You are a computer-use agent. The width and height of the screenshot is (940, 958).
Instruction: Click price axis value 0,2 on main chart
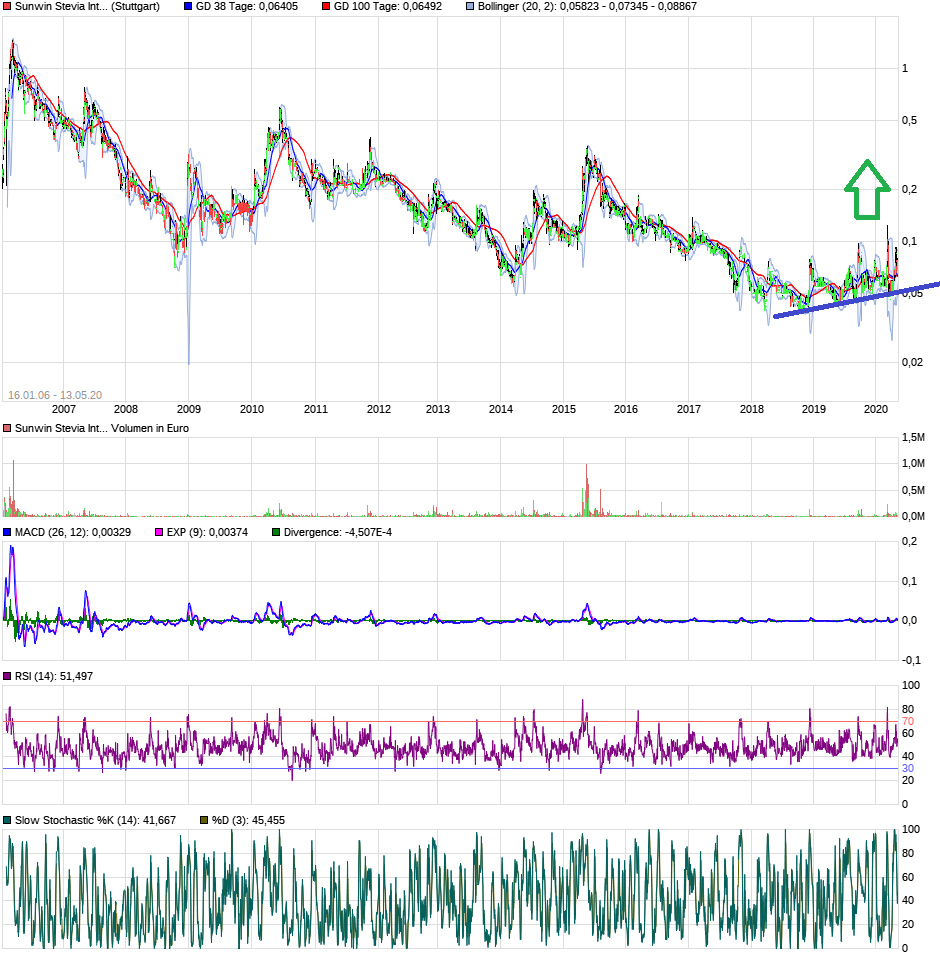[909, 189]
